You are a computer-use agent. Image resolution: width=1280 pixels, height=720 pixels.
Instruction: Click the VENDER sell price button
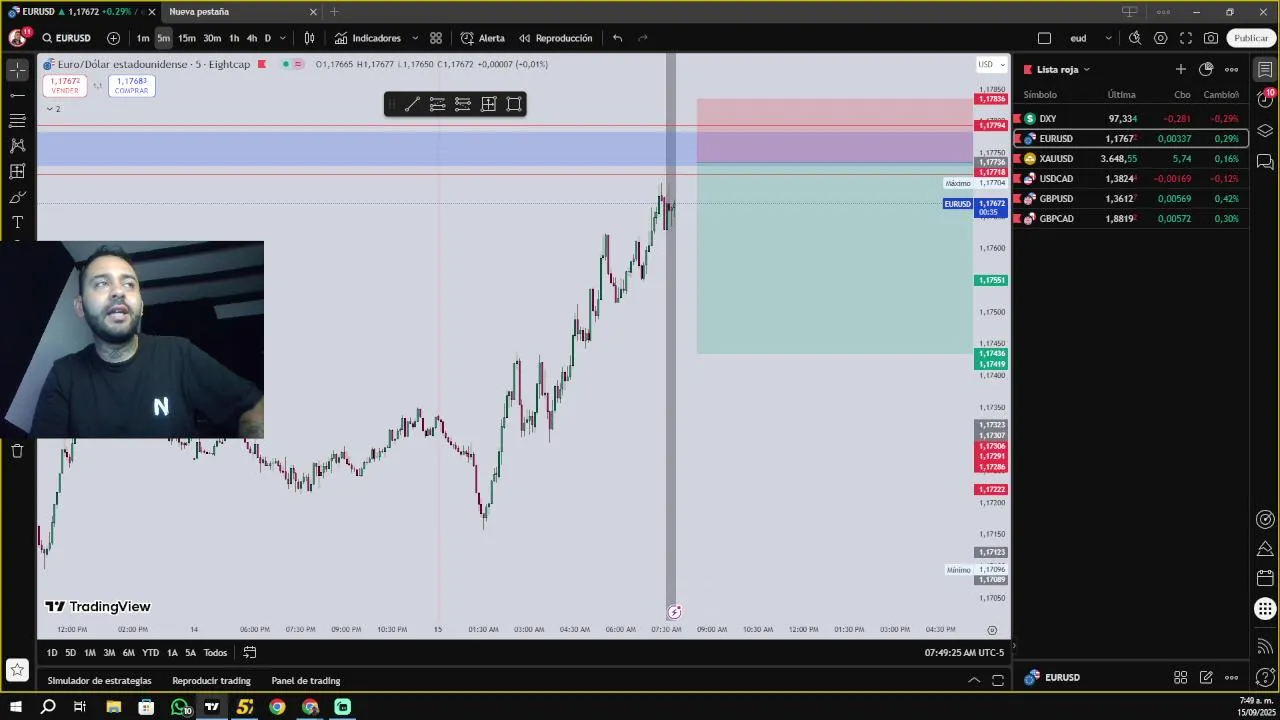click(x=64, y=86)
